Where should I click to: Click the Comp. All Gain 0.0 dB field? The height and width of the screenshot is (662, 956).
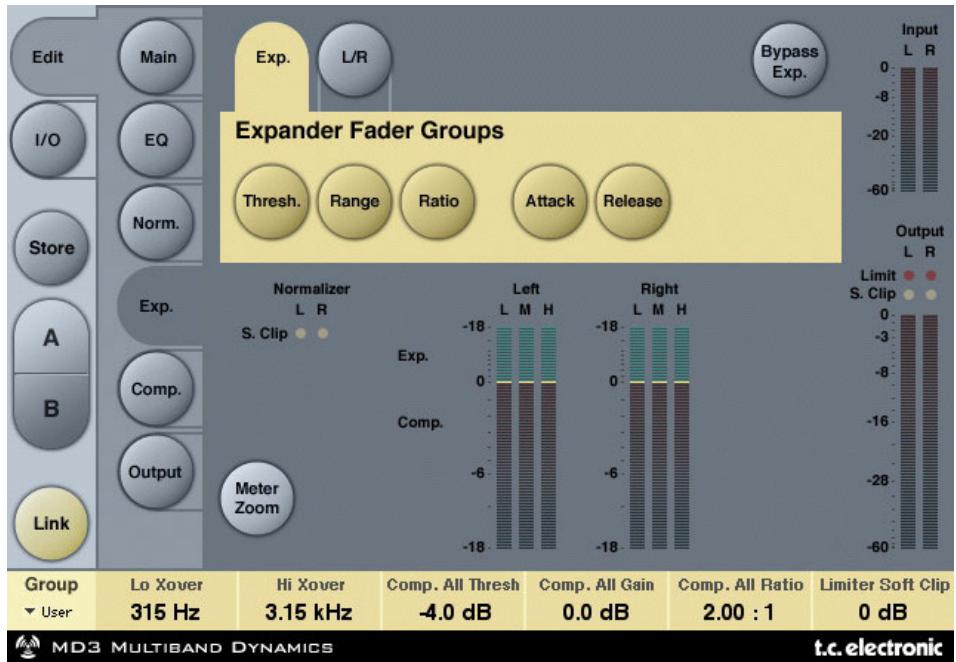coord(596,600)
